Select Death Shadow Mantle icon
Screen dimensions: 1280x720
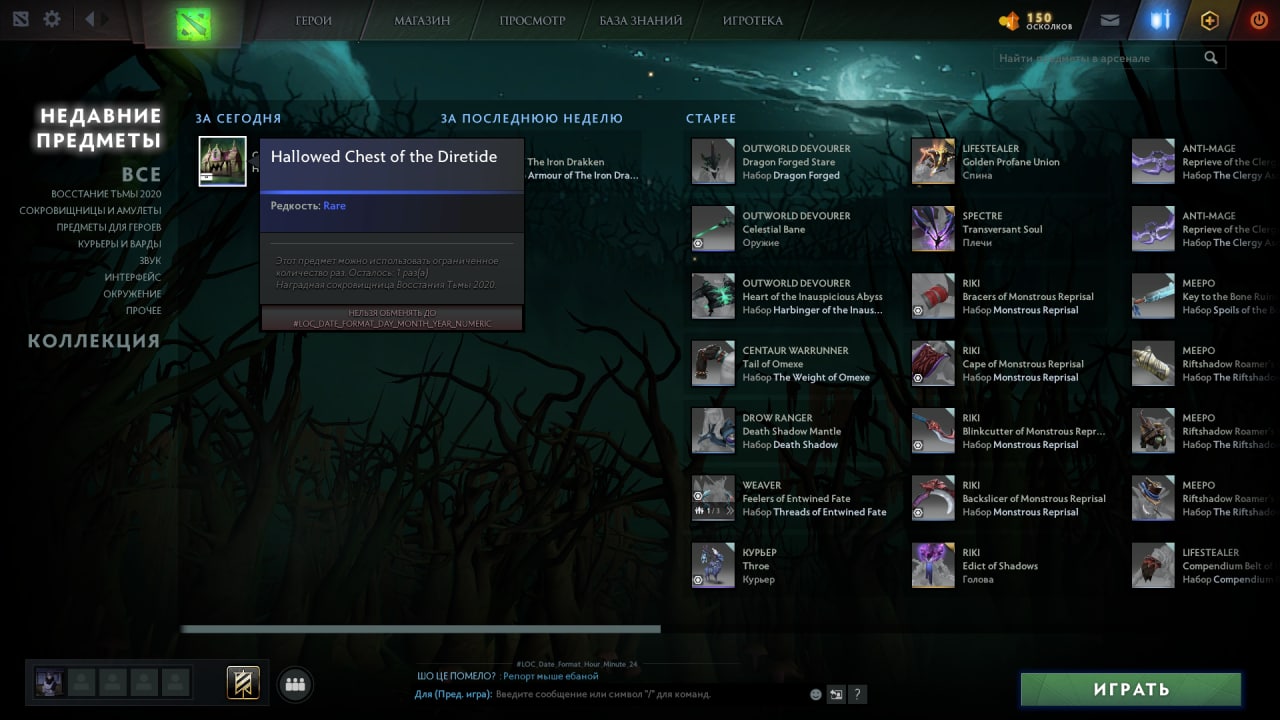[713, 431]
